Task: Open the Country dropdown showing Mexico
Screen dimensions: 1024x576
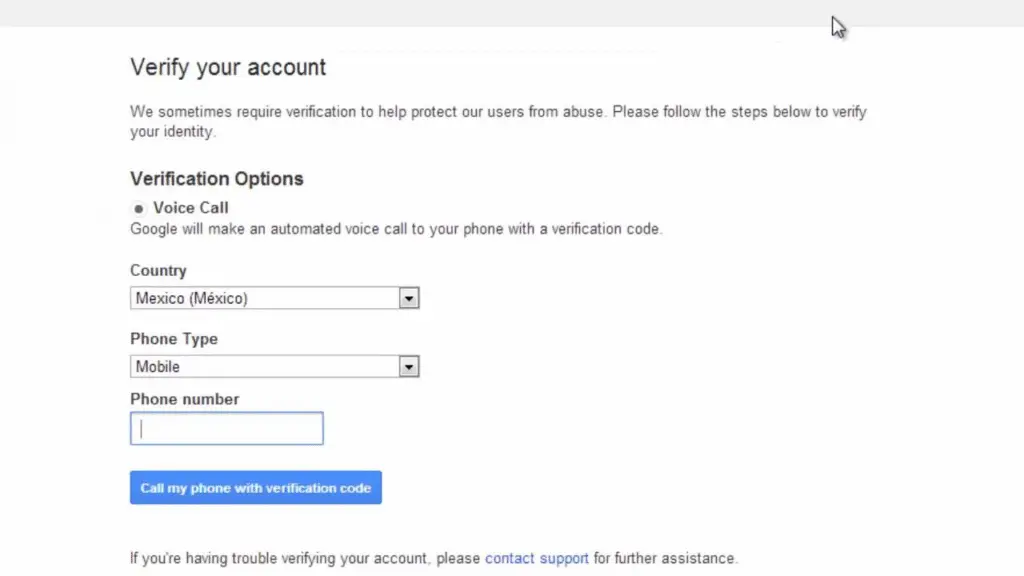Action: coord(274,298)
